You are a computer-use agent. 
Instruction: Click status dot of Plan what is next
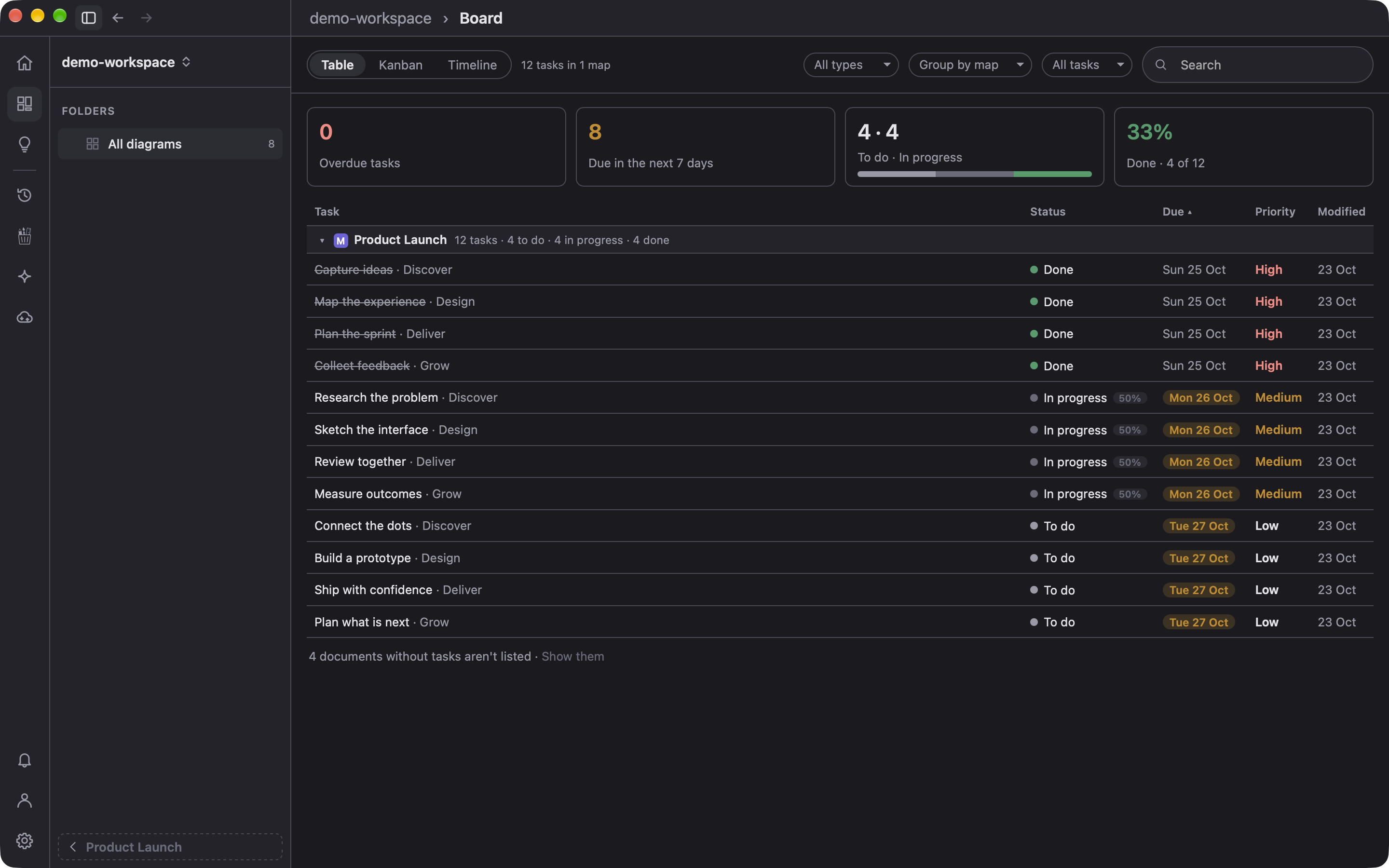[x=1034, y=622]
